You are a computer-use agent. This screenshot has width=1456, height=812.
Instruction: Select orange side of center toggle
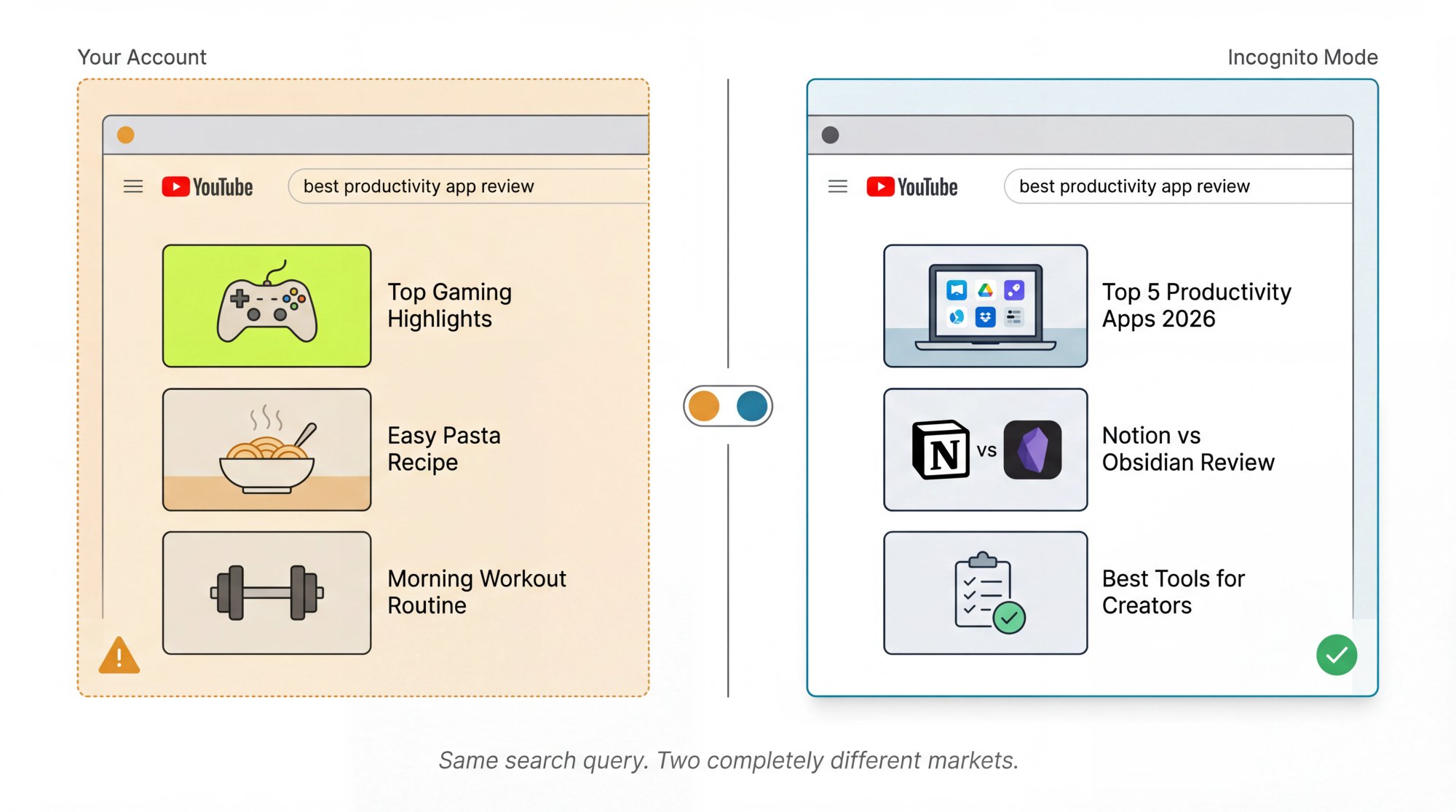click(x=704, y=406)
